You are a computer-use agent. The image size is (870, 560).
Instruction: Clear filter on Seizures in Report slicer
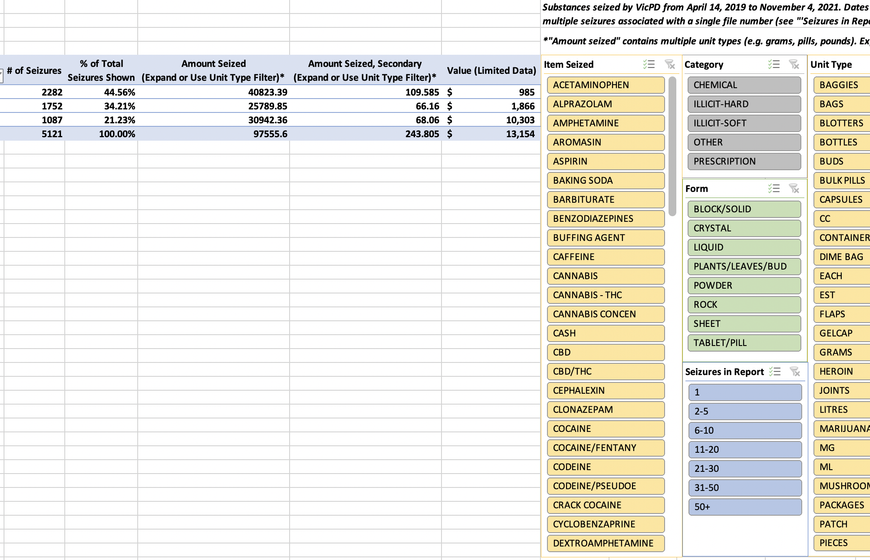click(x=795, y=372)
